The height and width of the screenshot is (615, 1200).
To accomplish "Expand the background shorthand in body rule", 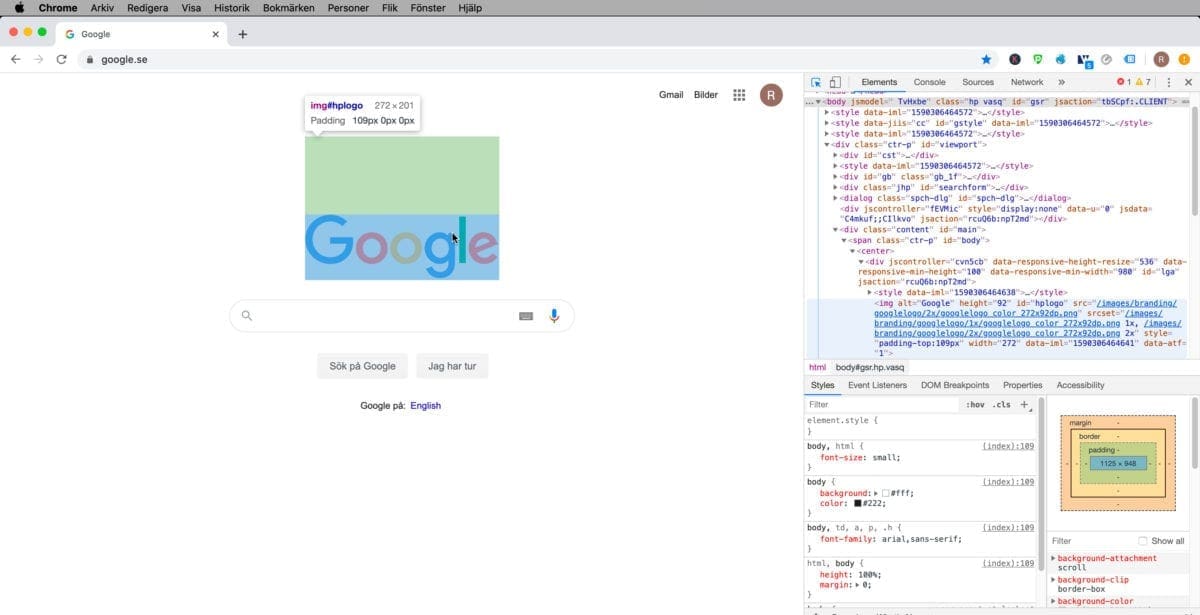I will 875,493.
